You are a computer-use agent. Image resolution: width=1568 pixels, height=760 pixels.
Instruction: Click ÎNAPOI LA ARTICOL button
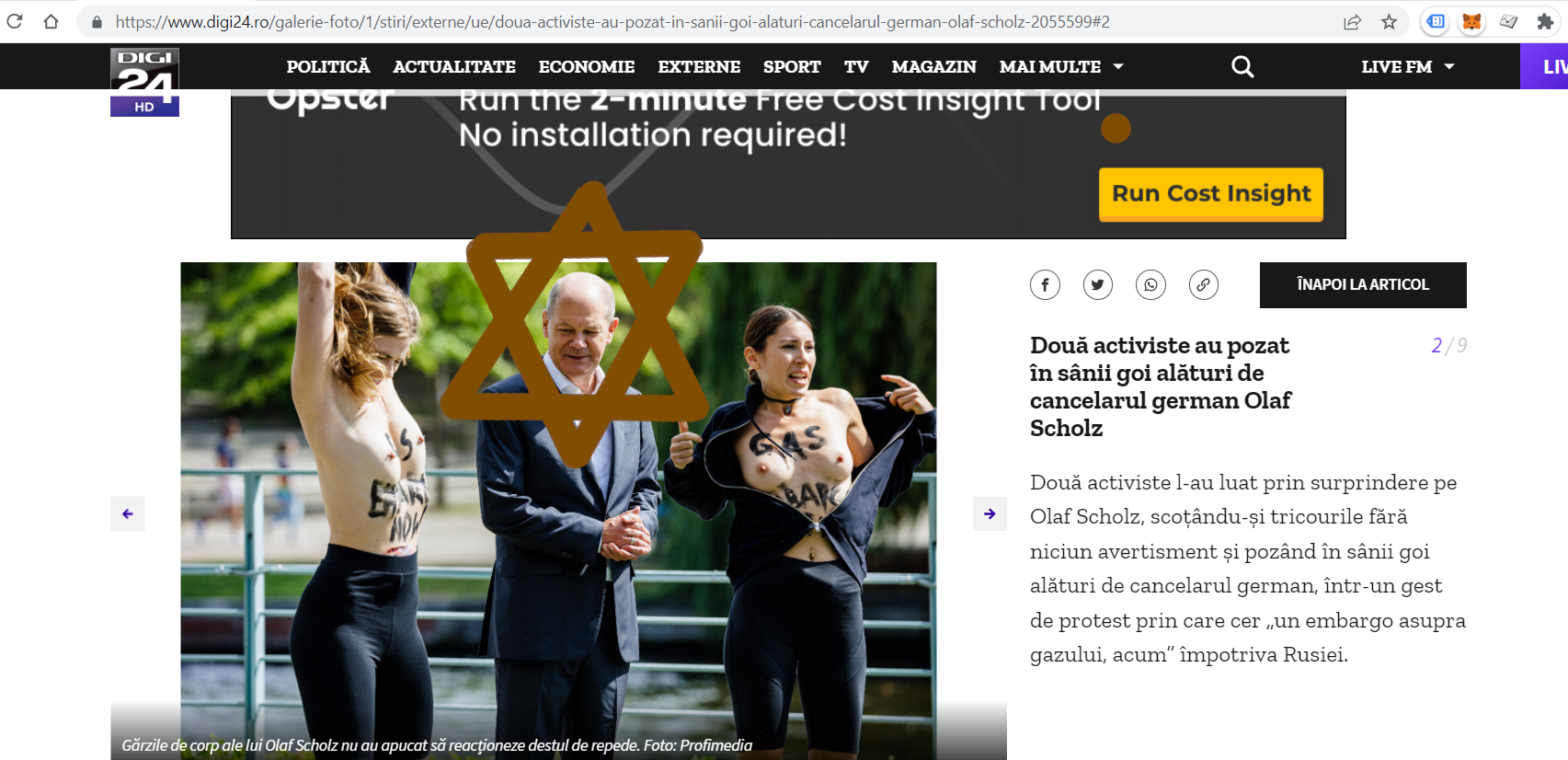tap(1363, 285)
